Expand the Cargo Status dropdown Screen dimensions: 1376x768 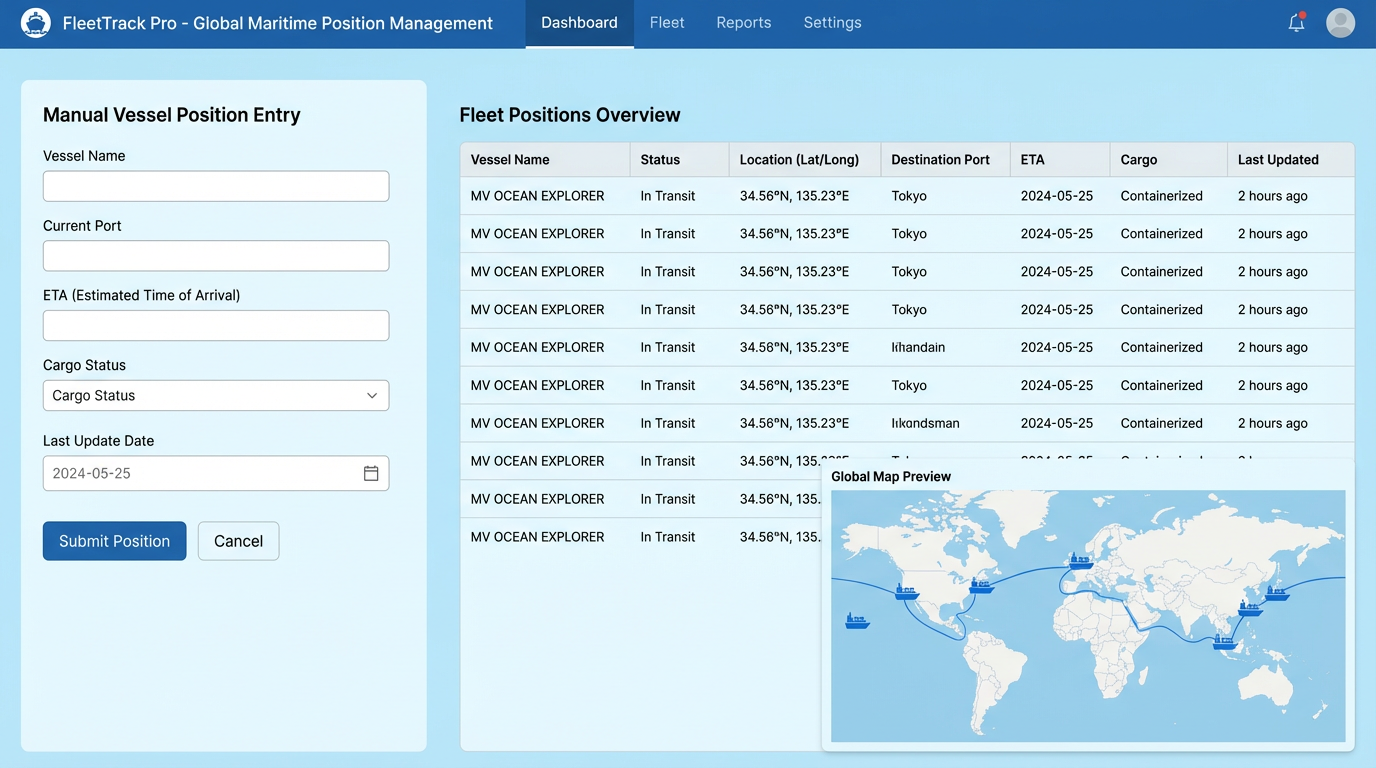(216, 396)
